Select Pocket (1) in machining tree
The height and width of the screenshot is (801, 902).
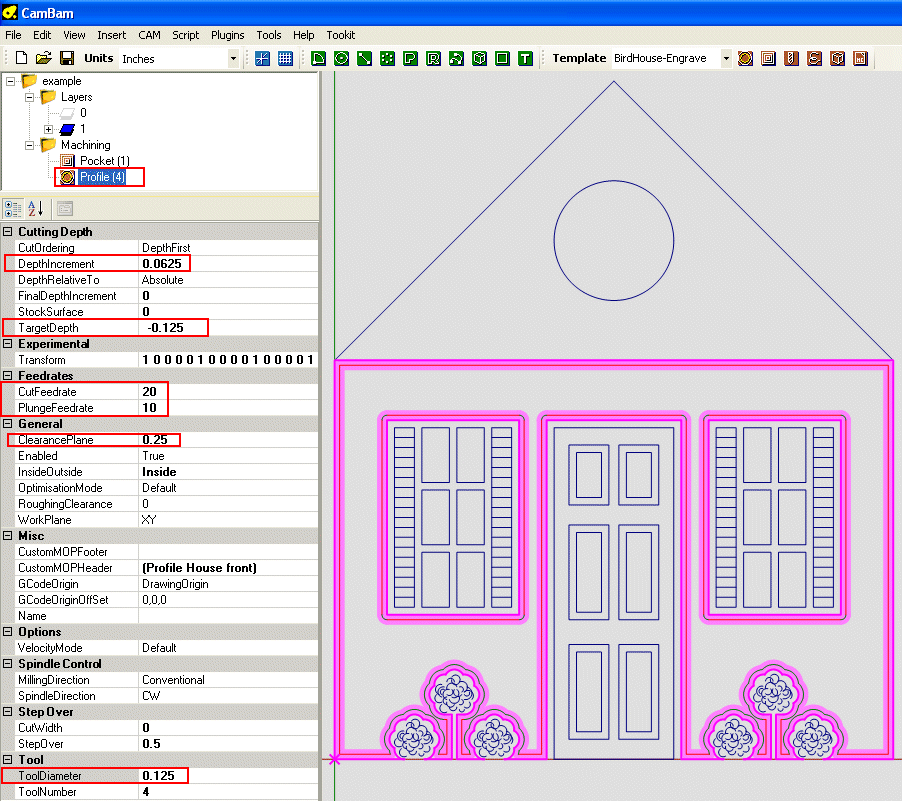104,161
